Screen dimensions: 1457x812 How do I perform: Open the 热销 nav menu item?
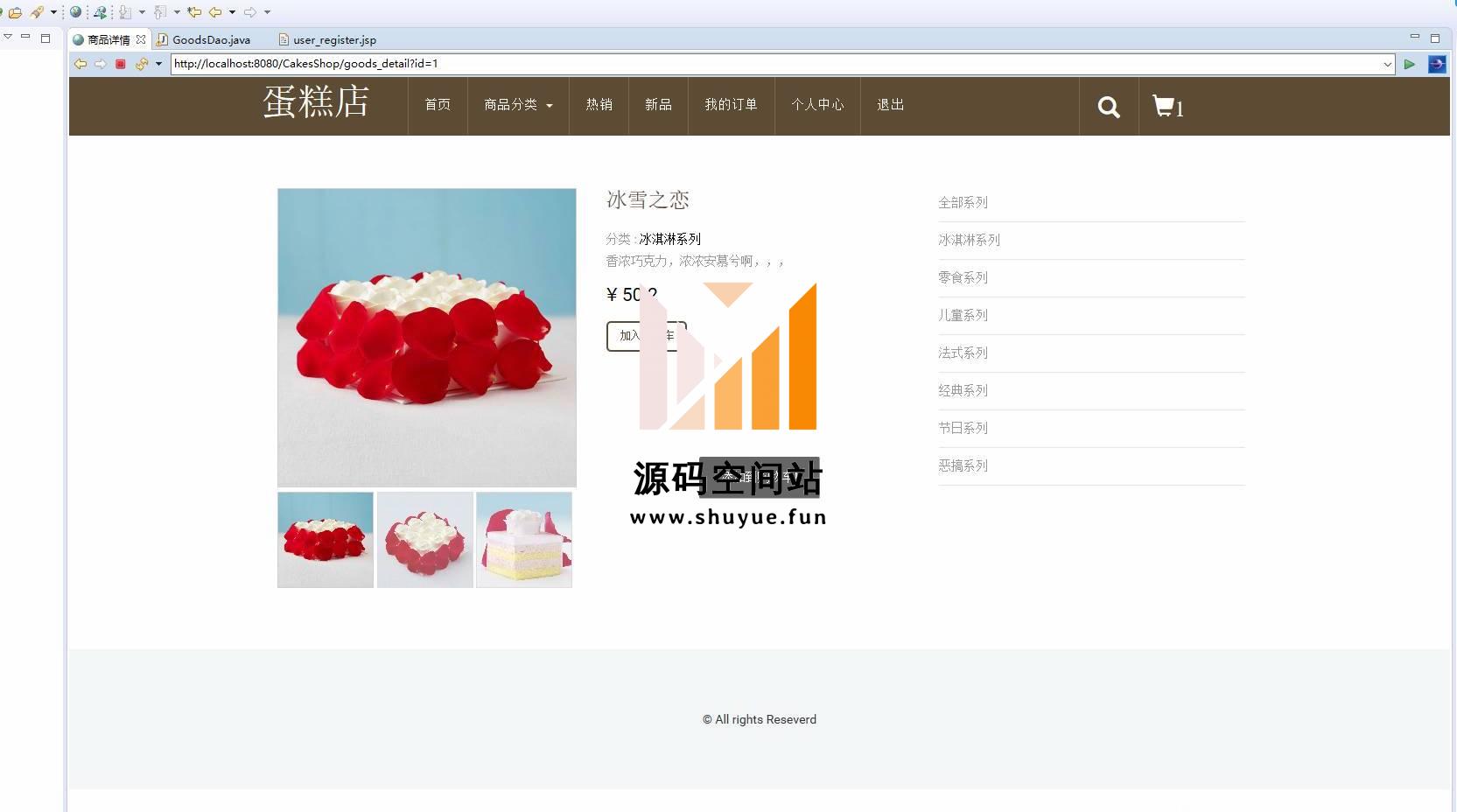coord(599,105)
